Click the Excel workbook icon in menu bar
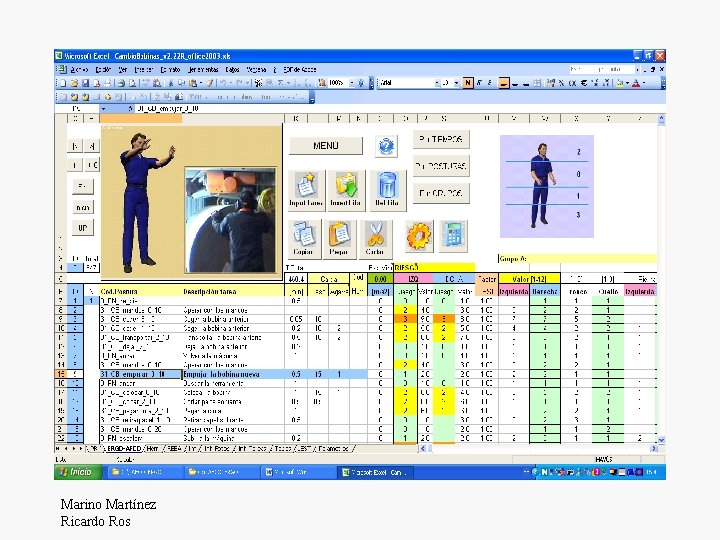 62,69
